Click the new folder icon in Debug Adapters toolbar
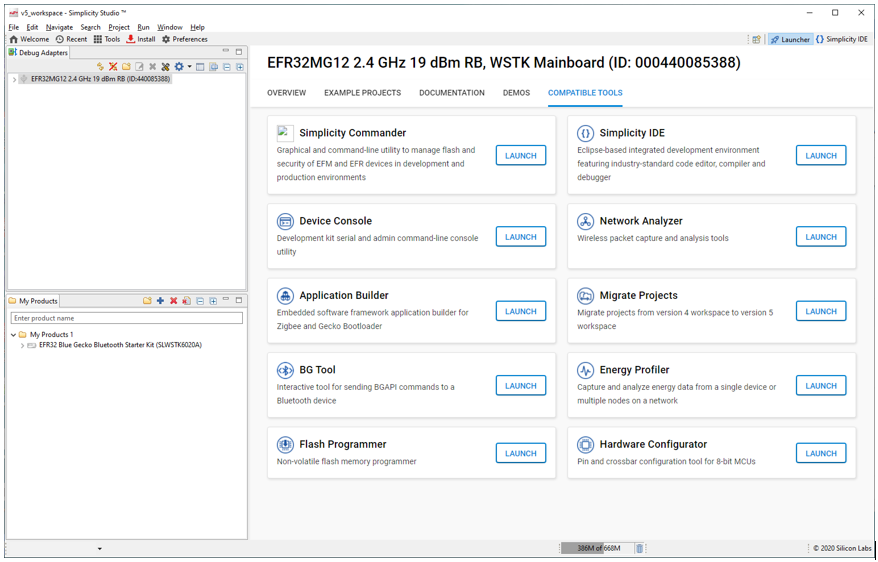Image resolution: width=878 pixels, height=562 pixels. [126, 67]
